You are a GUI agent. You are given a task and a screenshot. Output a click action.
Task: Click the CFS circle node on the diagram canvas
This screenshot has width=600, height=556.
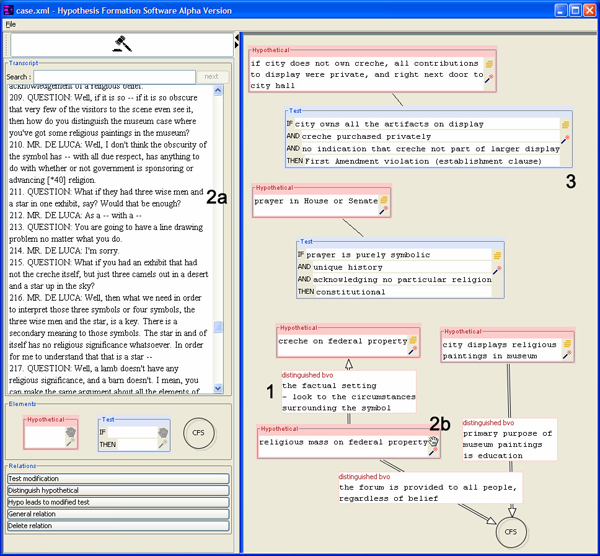tap(511, 532)
